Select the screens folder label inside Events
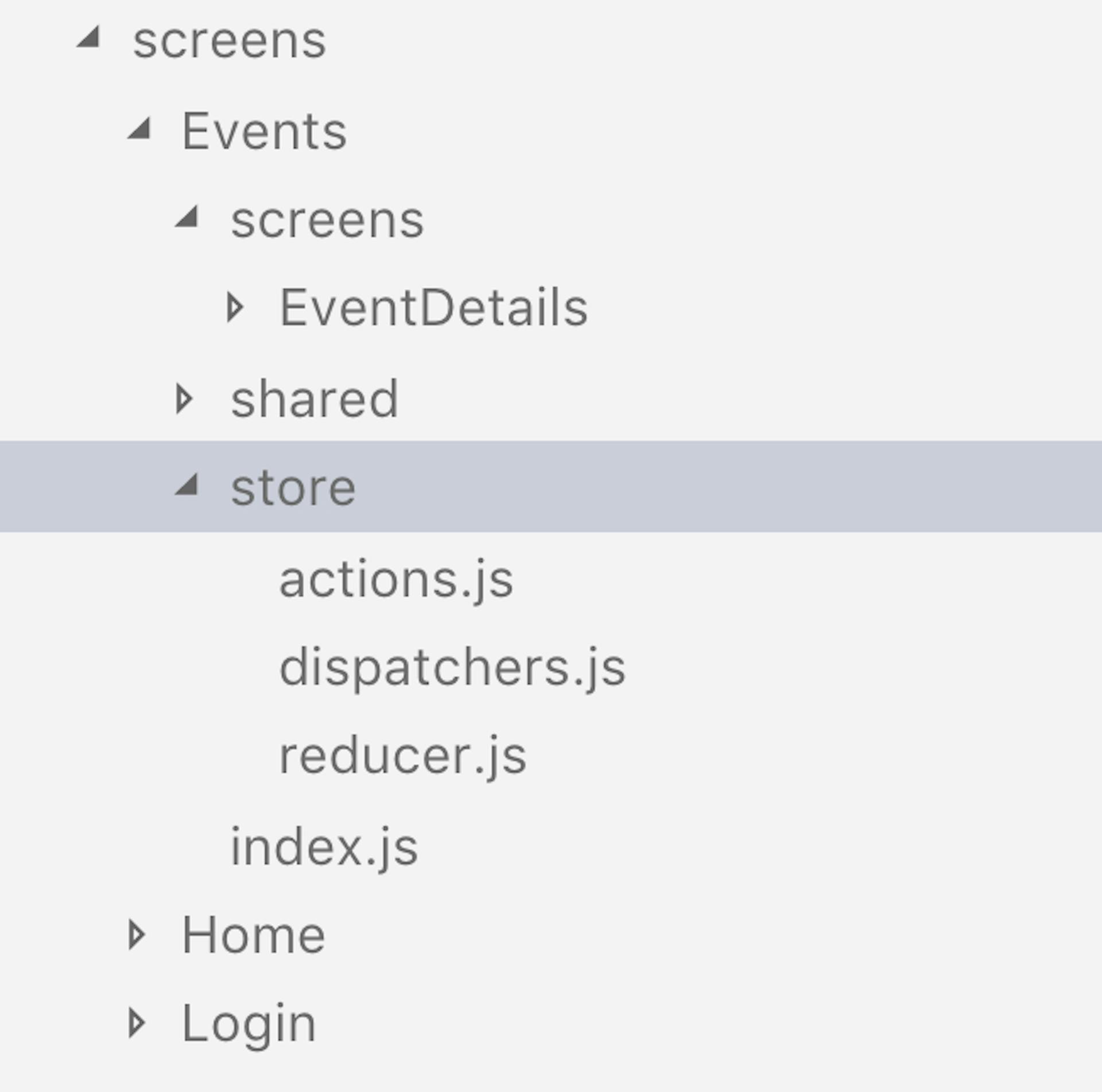This screenshot has width=1102, height=1092. click(327, 221)
